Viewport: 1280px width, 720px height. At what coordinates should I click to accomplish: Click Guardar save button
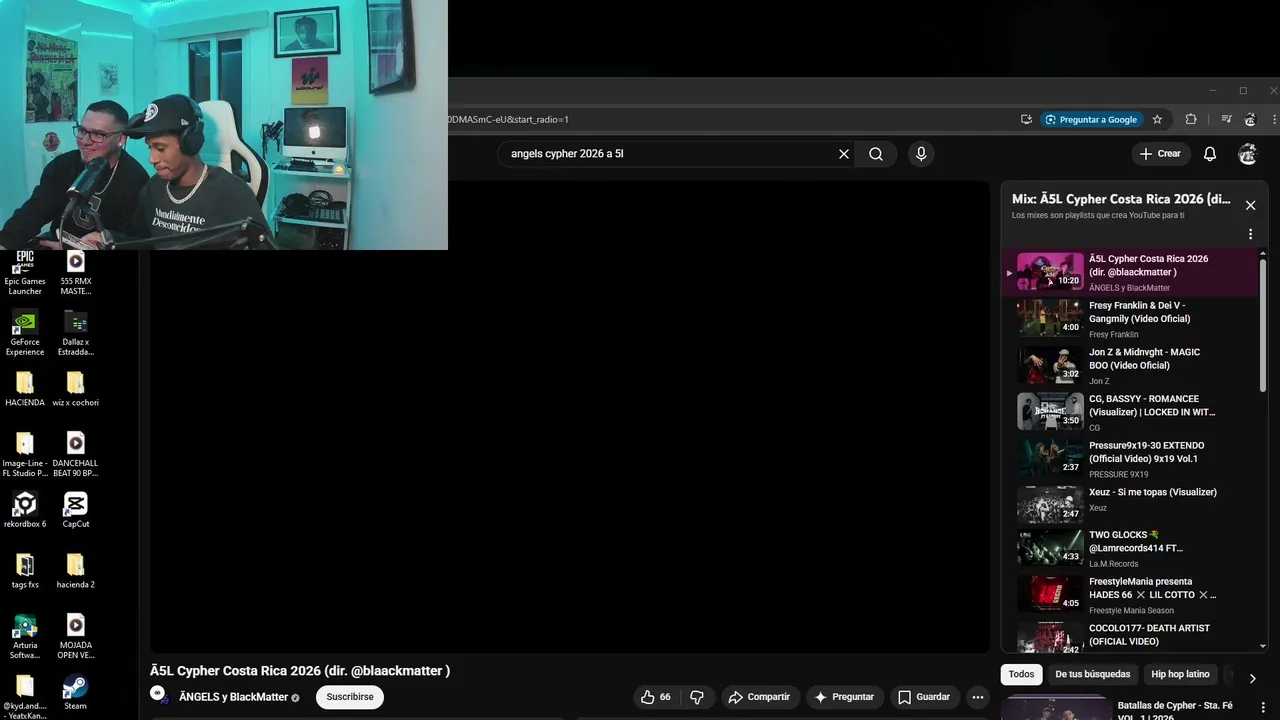pyautogui.click(x=923, y=697)
